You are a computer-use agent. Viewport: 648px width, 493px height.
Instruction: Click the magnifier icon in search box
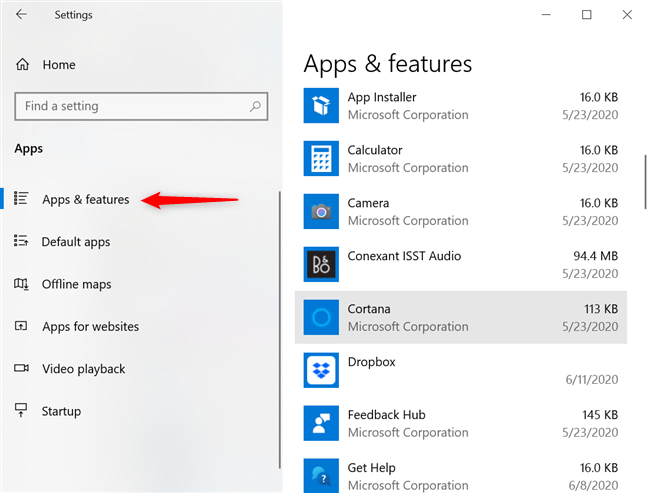256,106
